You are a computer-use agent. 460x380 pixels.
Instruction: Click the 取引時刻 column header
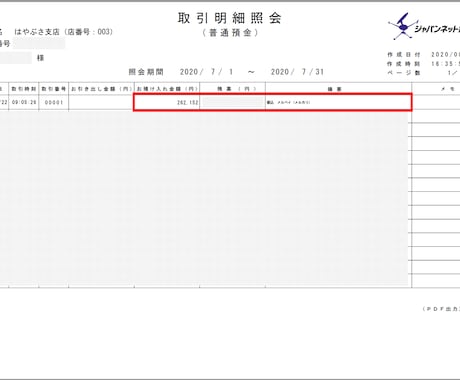tap(24, 89)
